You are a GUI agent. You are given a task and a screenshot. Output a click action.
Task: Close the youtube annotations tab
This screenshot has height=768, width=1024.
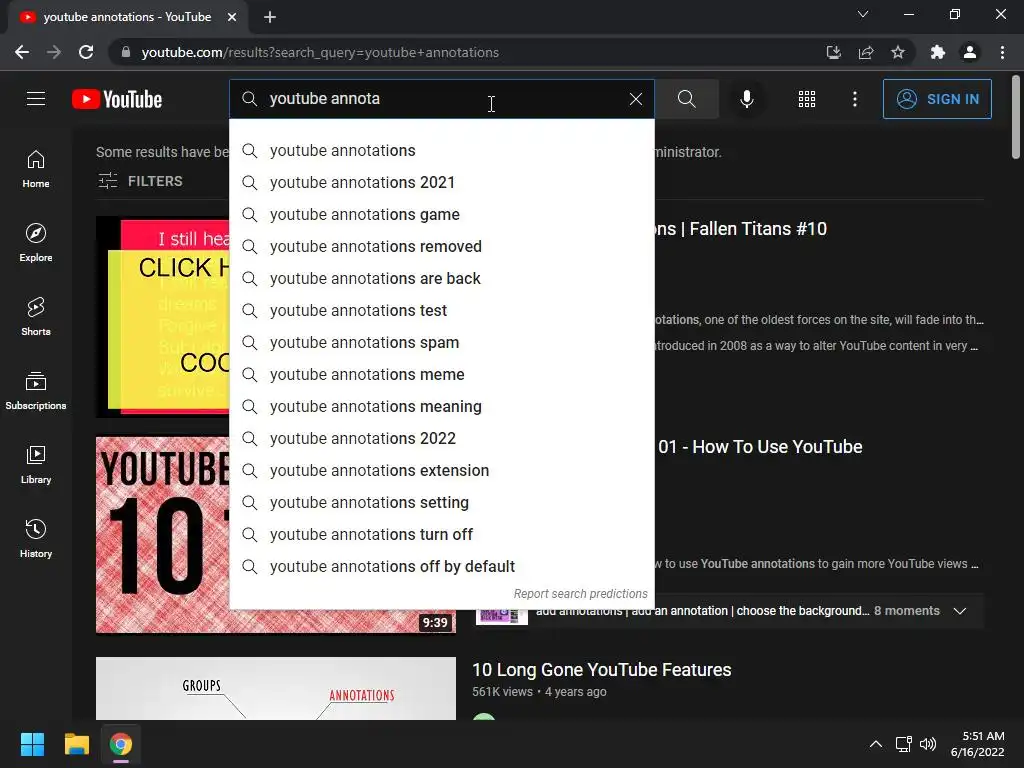pos(232,17)
